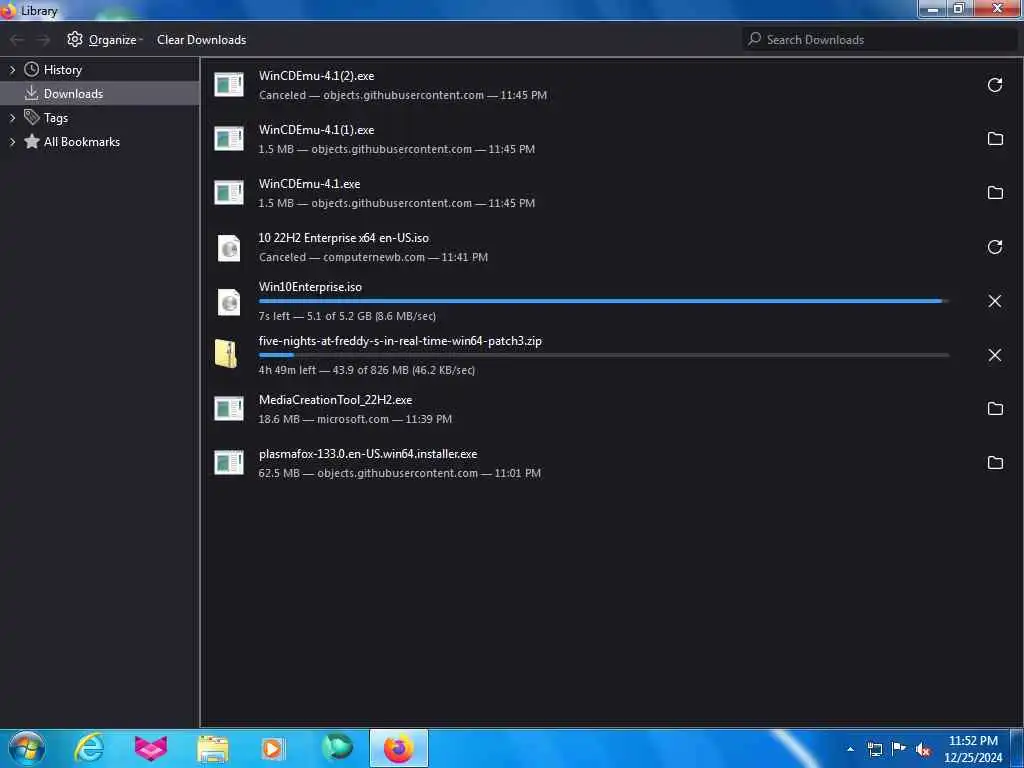Select the Win10Enterprise.iso file name

point(310,287)
